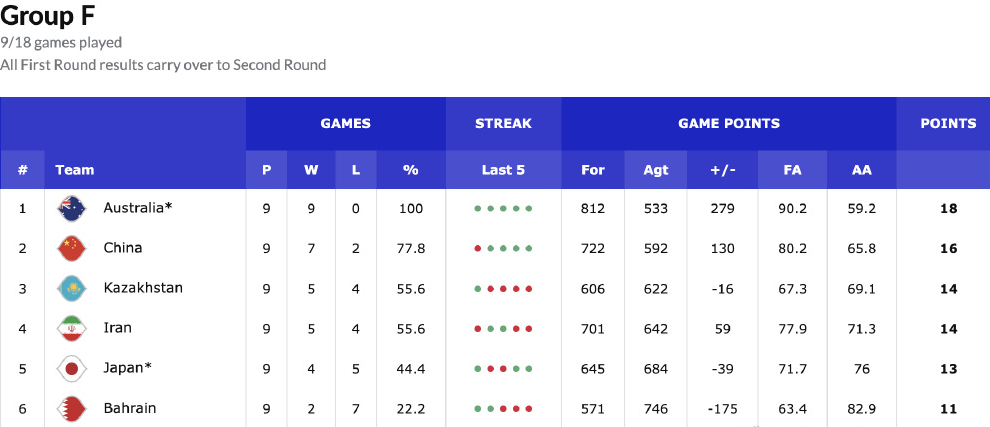Click the Bahrain flag icon

coord(71,409)
